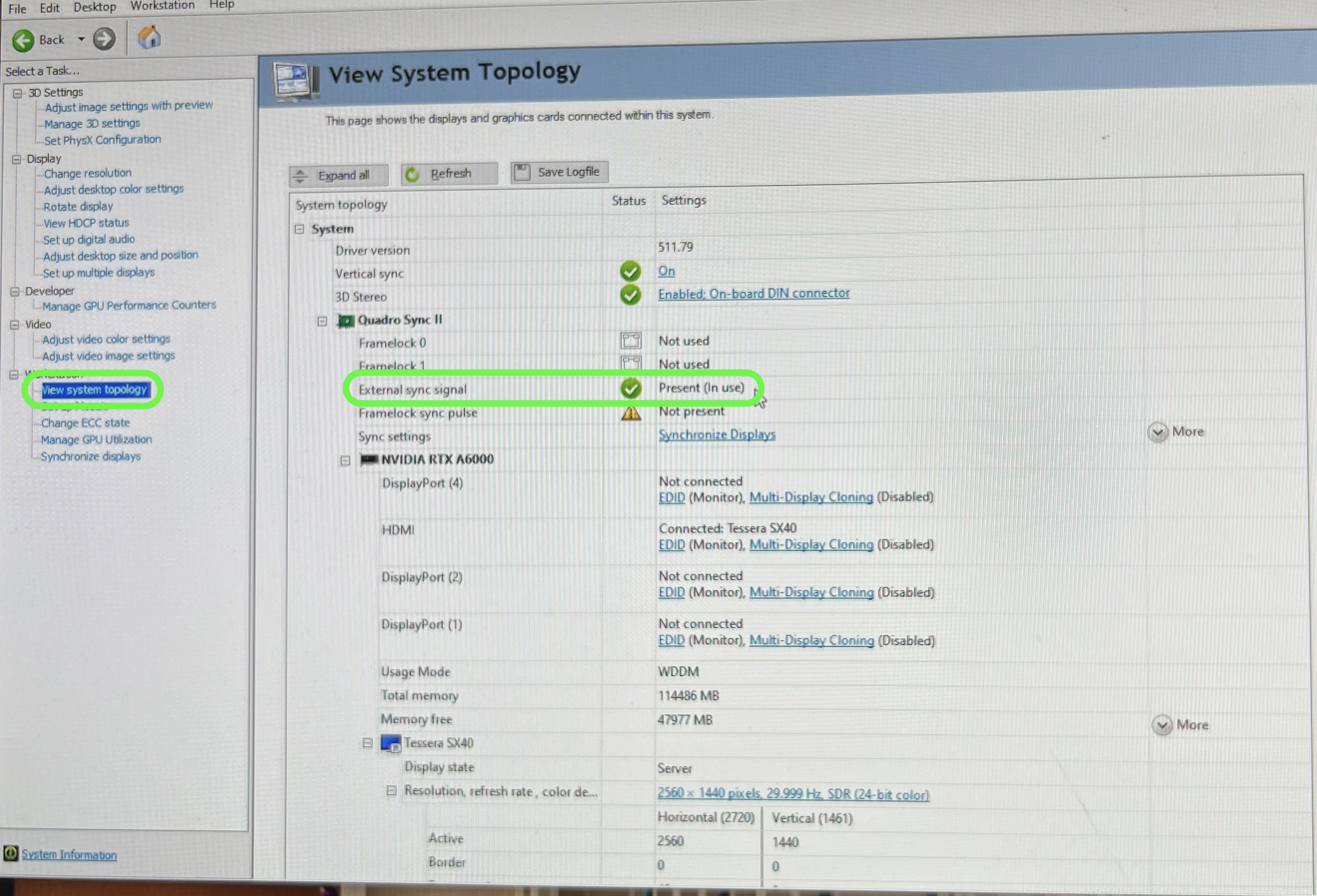Click the Synchronize Displays link

[716, 434]
